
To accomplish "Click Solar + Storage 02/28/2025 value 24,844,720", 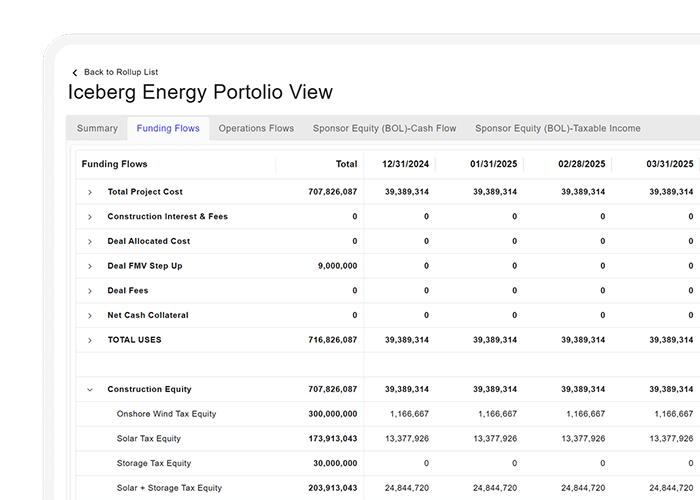I will pyautogui.click(x=583, y=488).
